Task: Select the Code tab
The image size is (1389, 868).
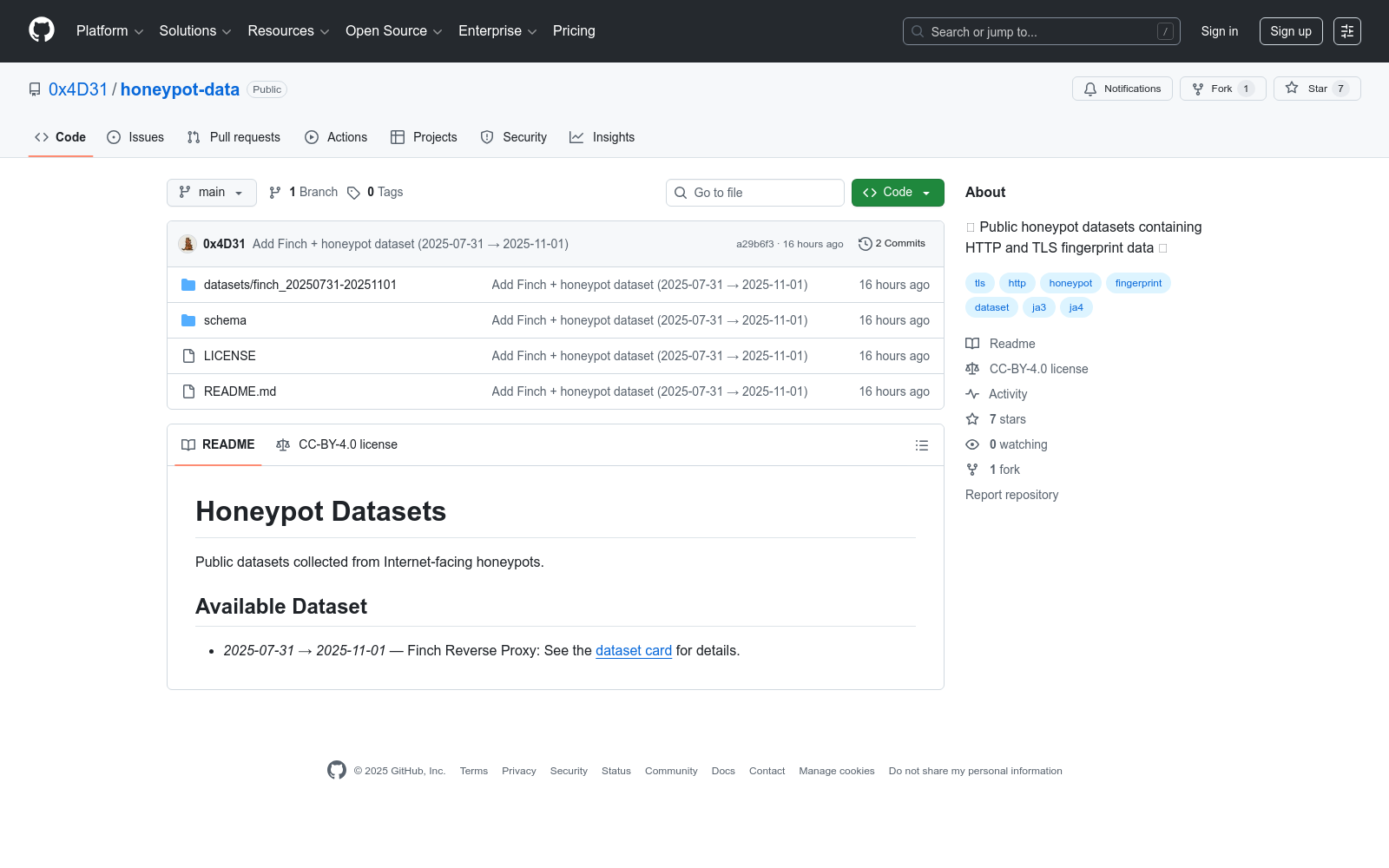Action: point(61,137)
